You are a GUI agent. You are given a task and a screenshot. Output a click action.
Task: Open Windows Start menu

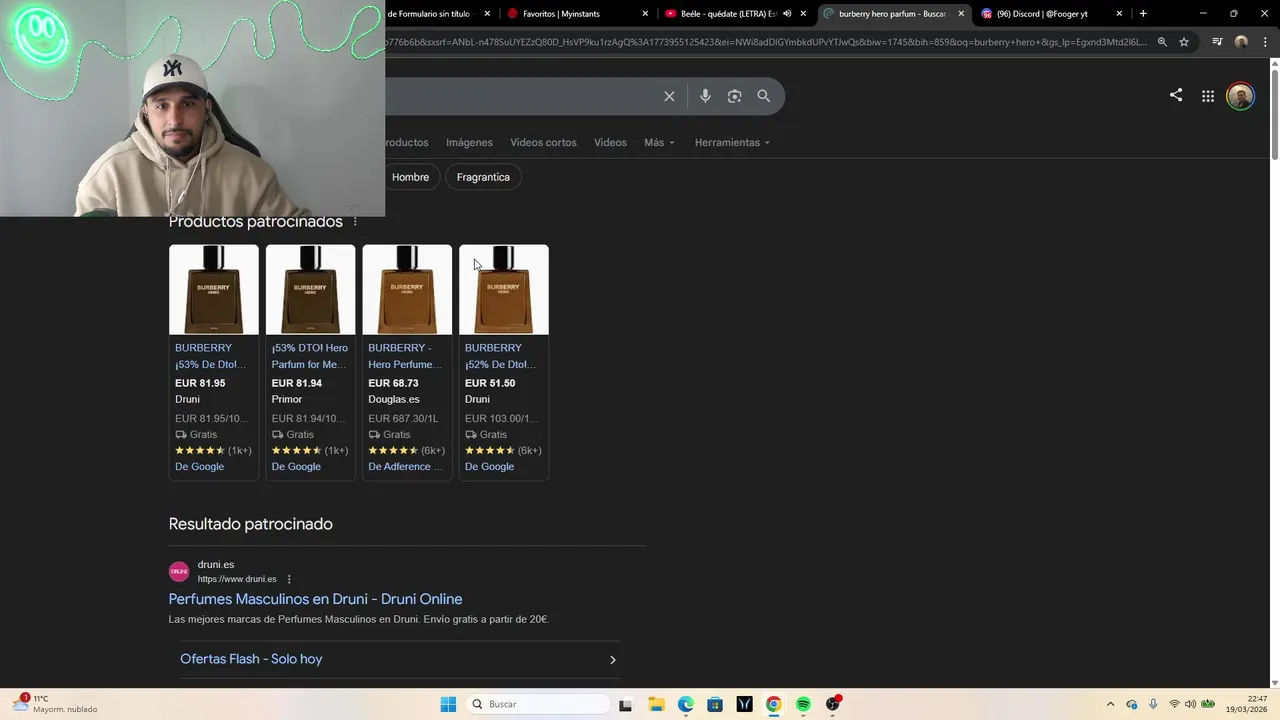[448, 704]
